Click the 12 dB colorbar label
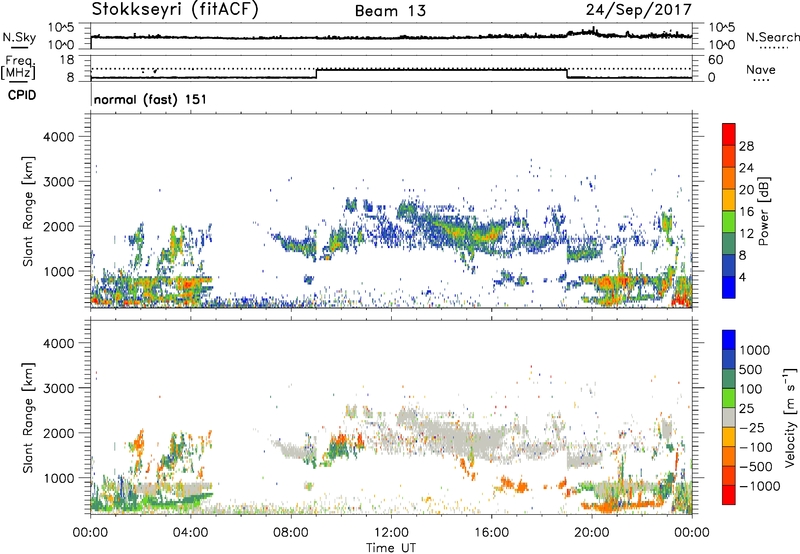800x554 pixels. (x=746, y=234)
